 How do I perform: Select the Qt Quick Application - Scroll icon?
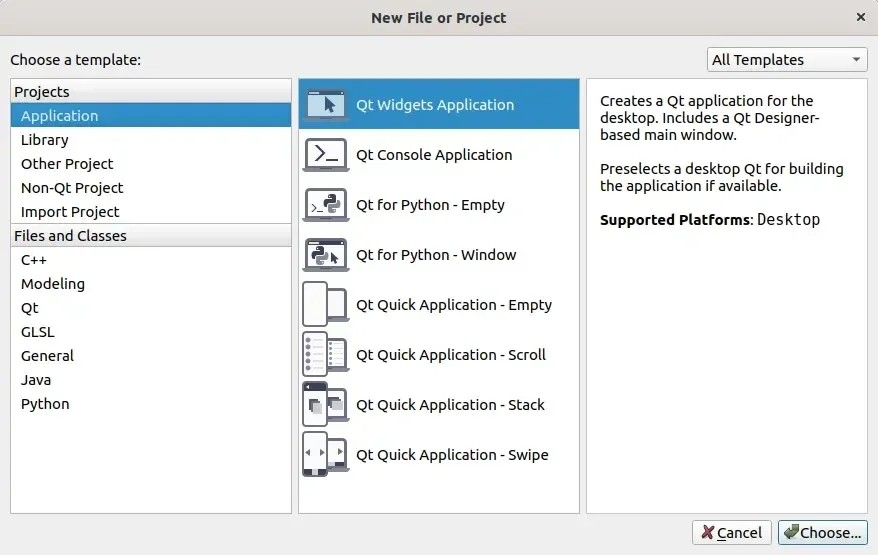click(x=326, y=354)
